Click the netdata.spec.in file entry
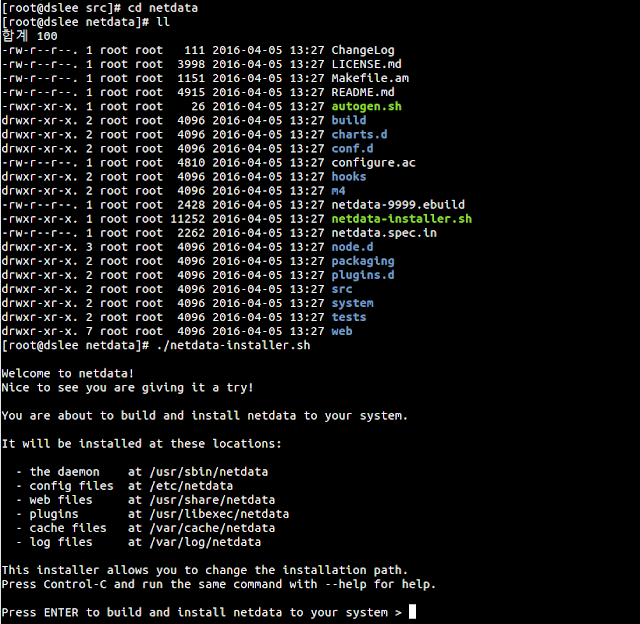640x624 pixels. point(383,233)
